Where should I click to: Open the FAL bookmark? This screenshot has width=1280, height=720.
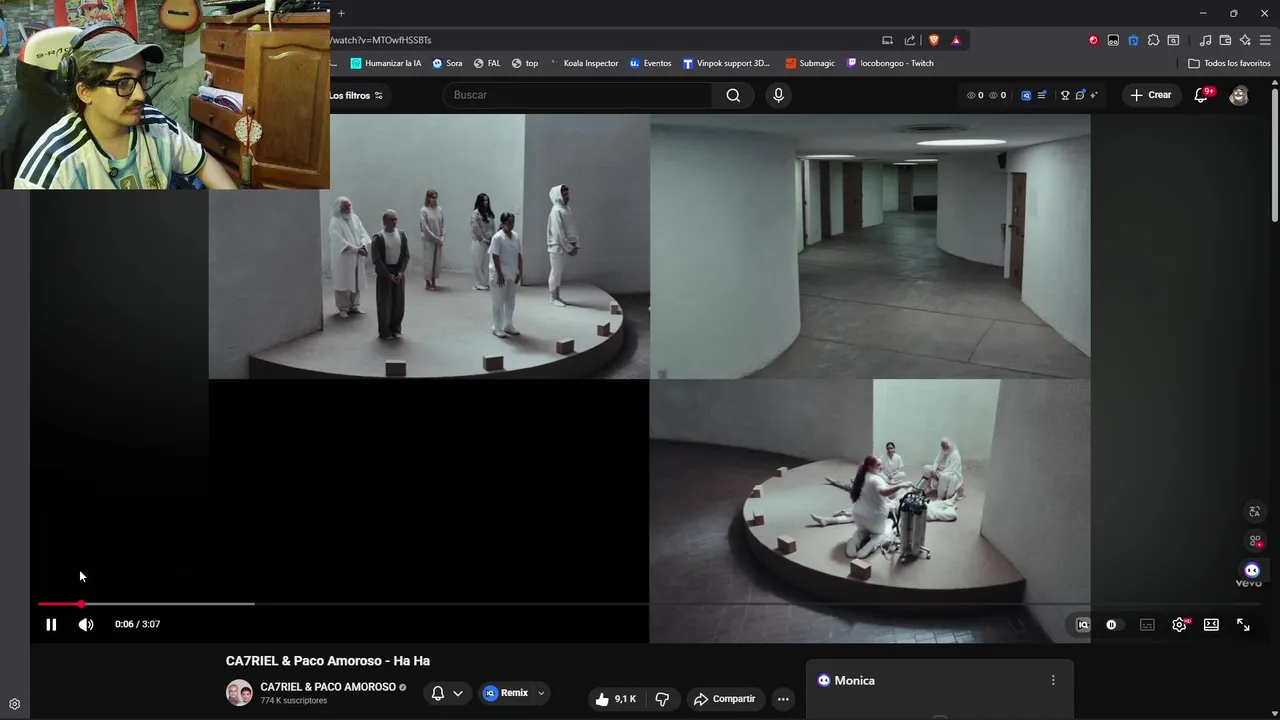coord(487,63)
